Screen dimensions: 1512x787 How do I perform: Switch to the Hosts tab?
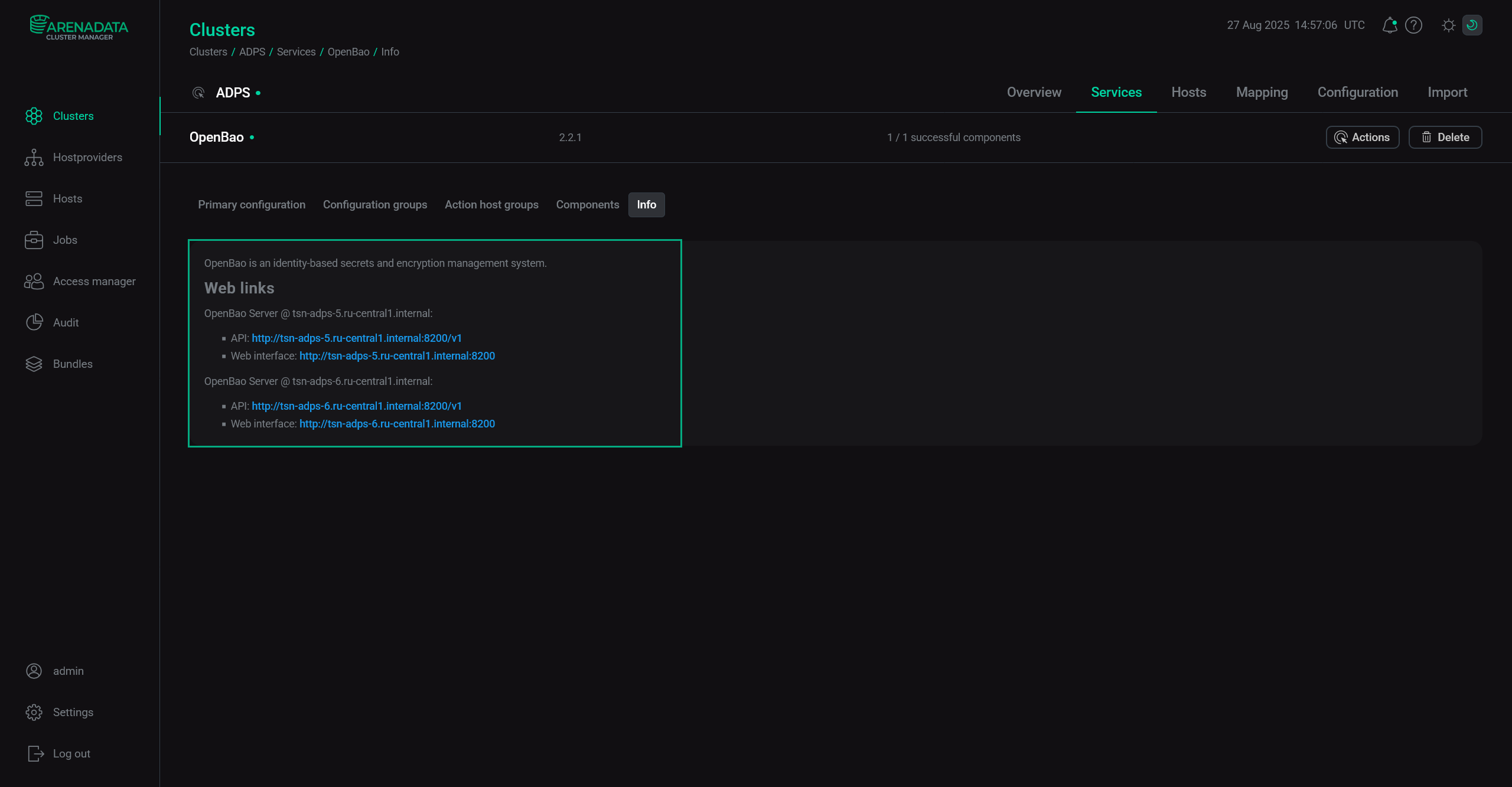[1188, 92]
